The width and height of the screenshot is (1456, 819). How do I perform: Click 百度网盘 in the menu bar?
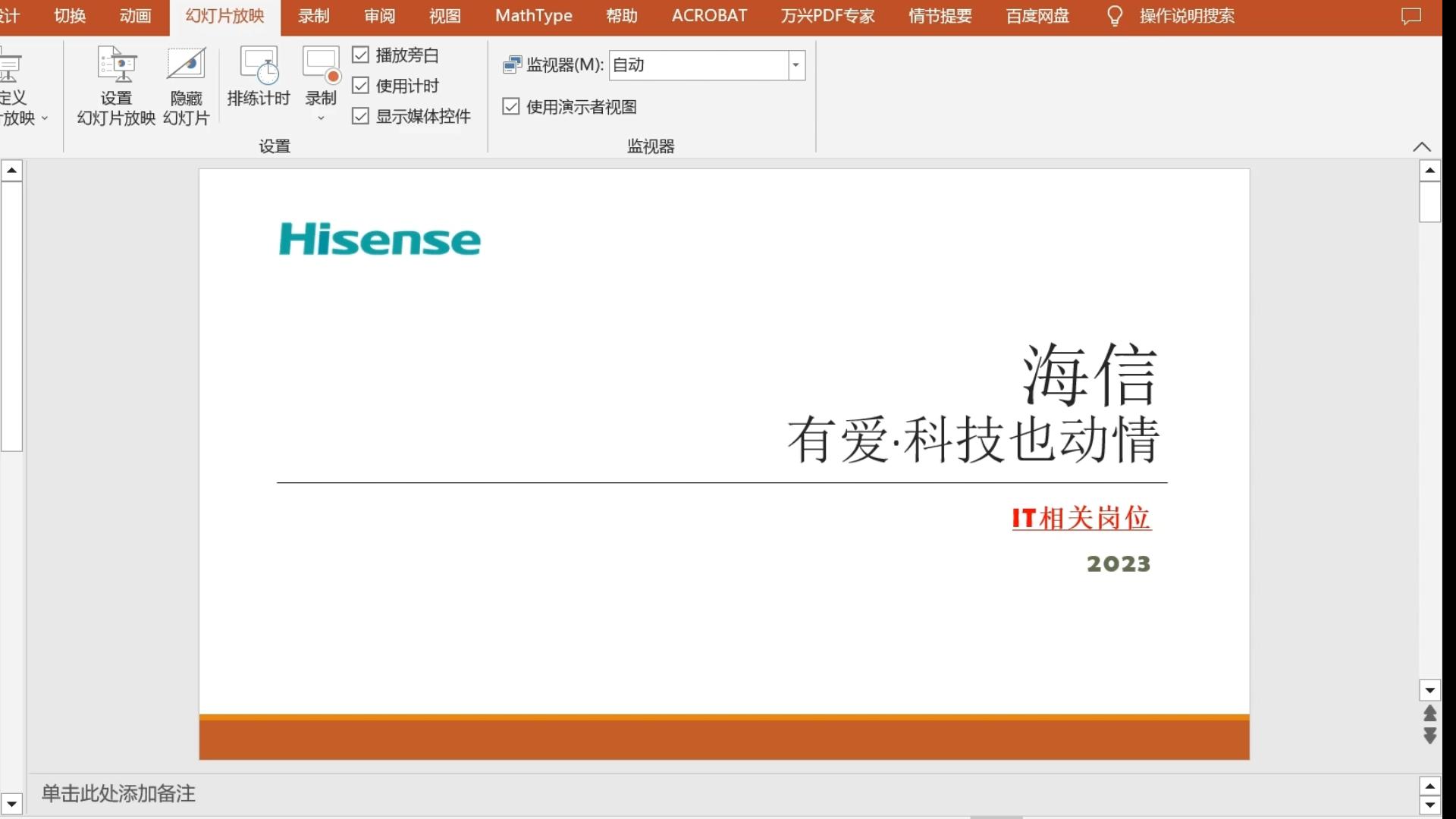pos(1036,15)
